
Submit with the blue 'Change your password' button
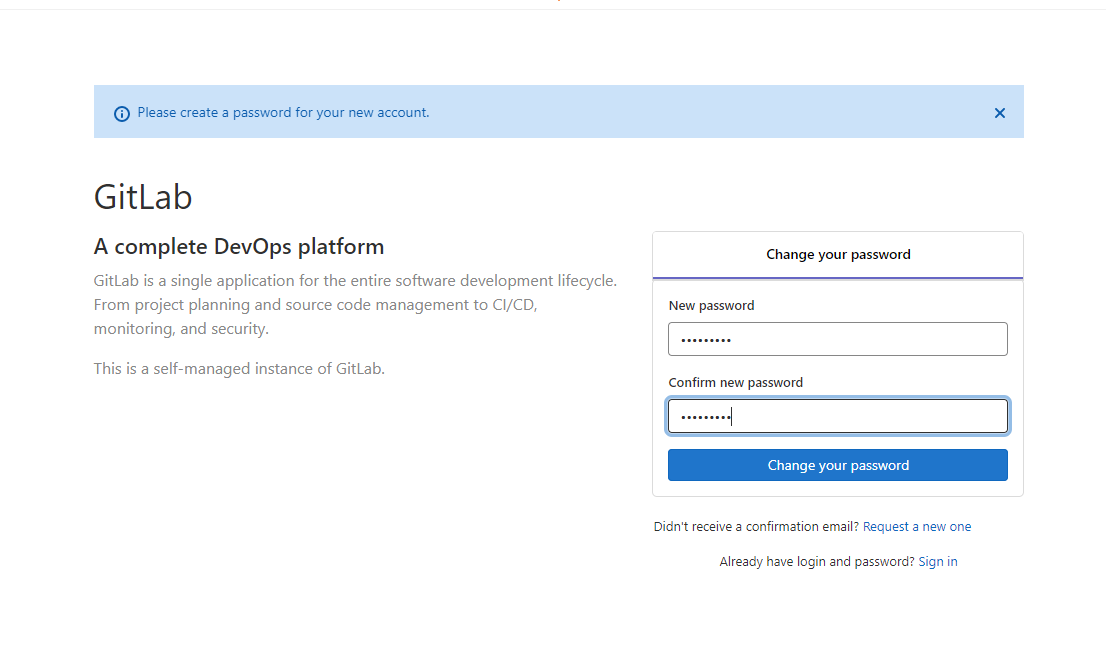tap(838, 465)
